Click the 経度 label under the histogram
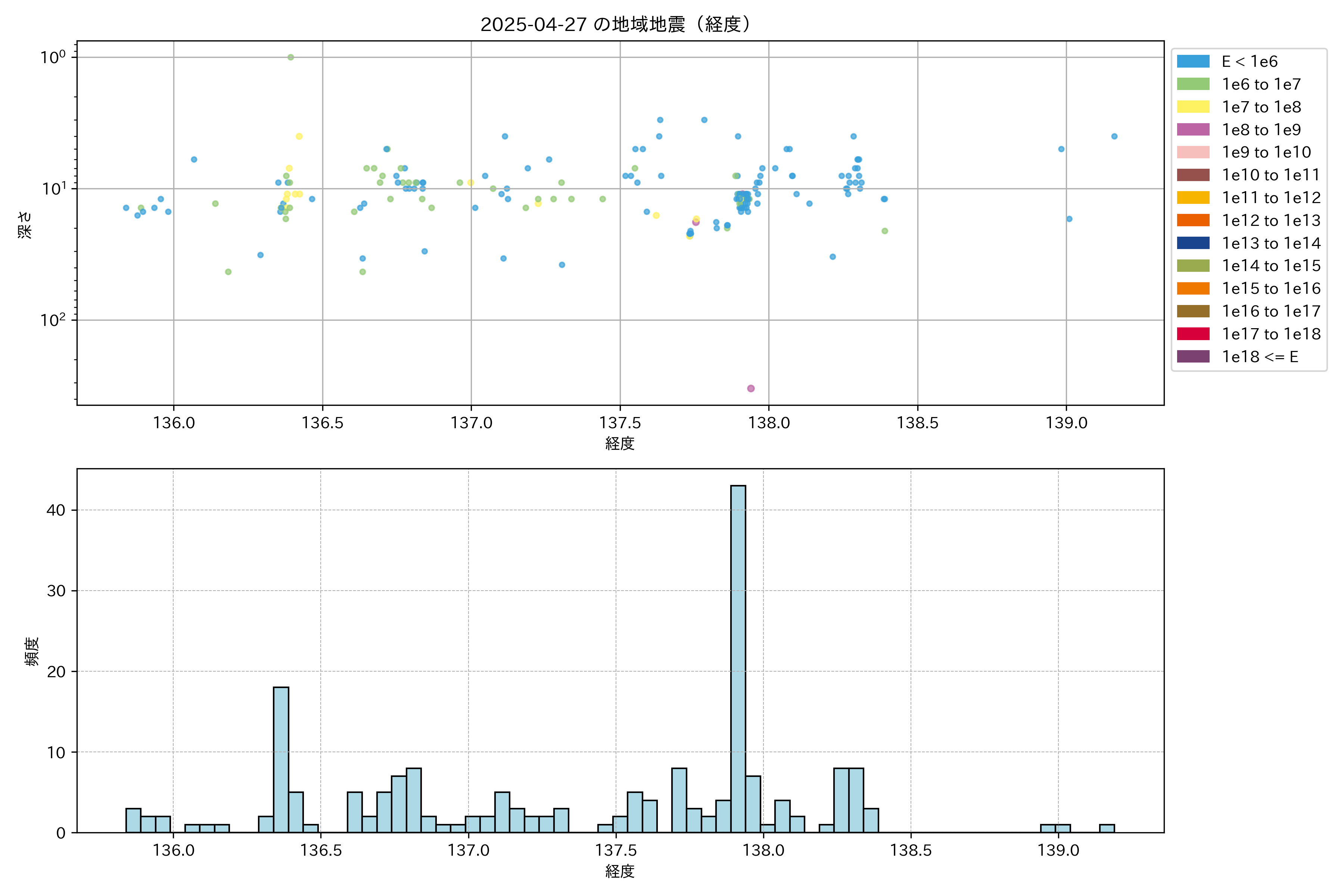Viewport: 1344px width, 896px height. (620, 871)
